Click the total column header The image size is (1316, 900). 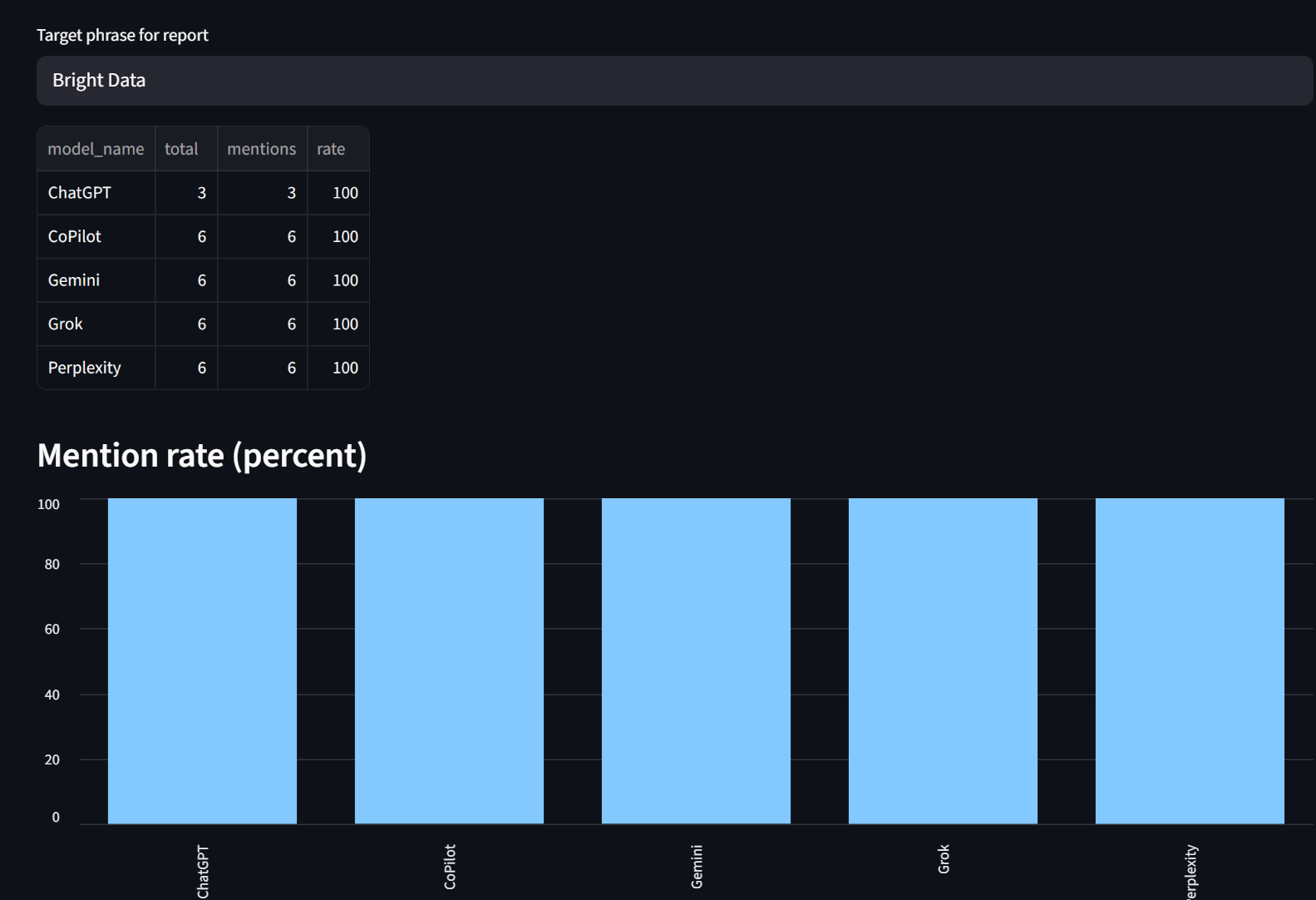(x=185, y=149)
